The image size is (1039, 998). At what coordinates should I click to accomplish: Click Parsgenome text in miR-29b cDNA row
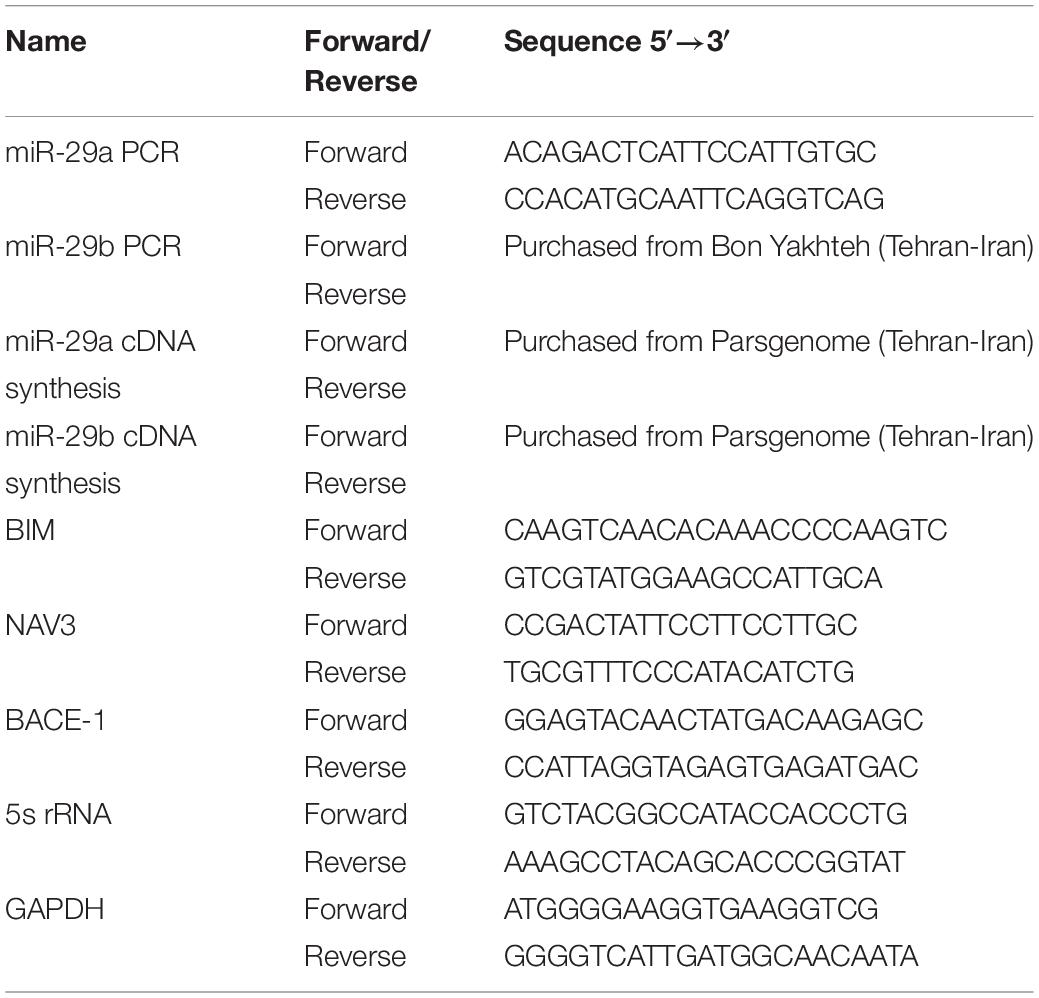click(x=791, y=437)
